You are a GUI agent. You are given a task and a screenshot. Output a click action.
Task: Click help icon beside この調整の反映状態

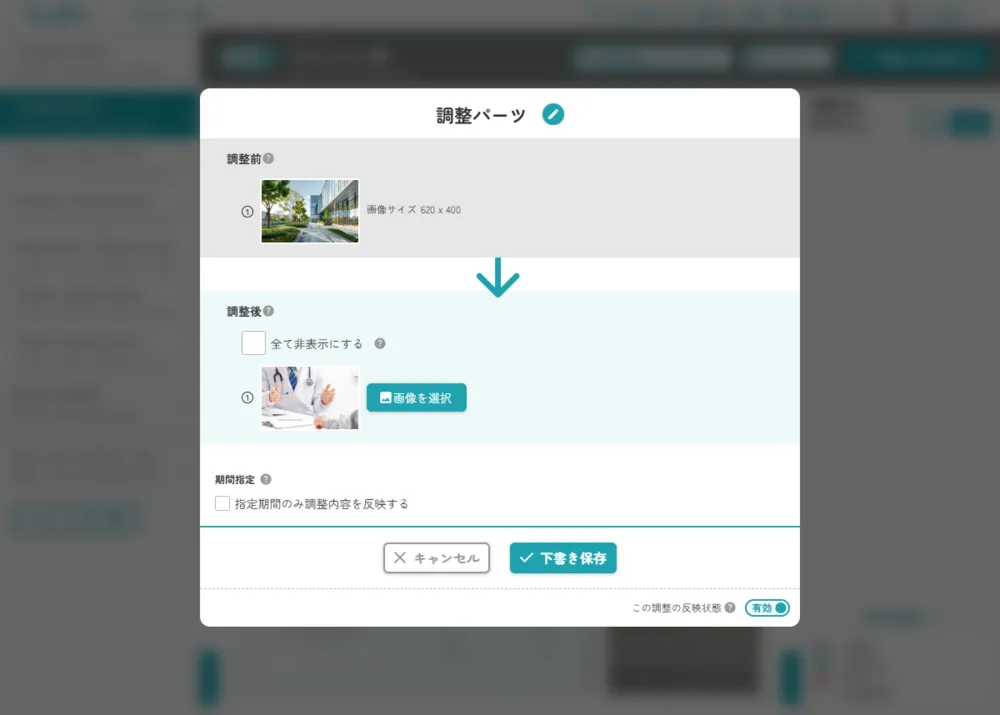click(x=730, y=607)
